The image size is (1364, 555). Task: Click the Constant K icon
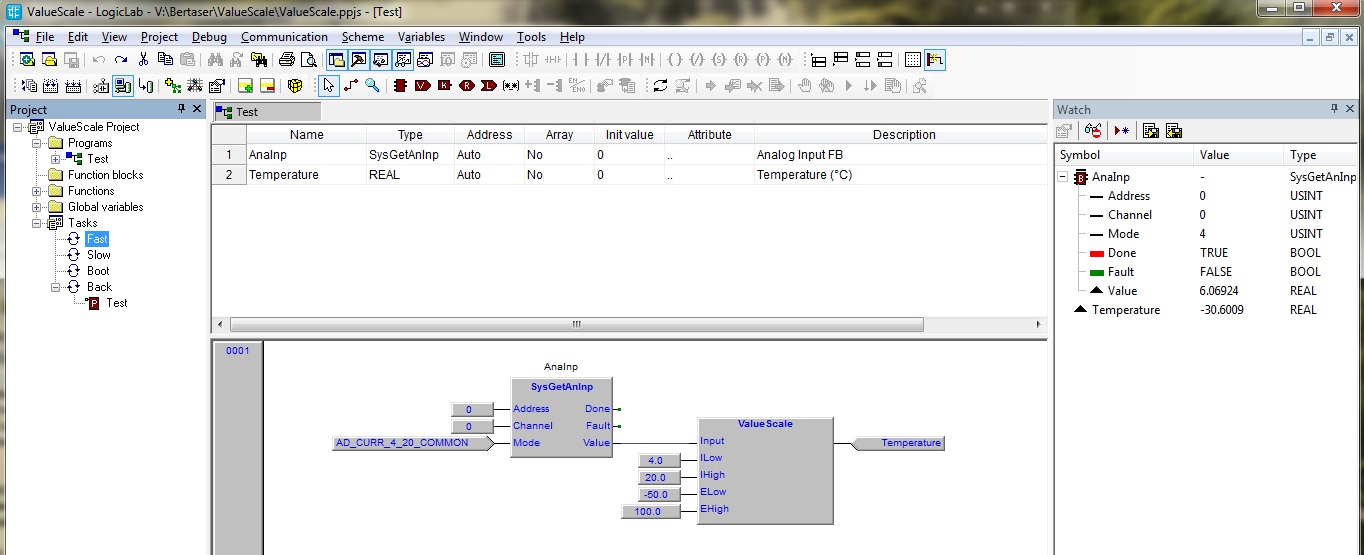(x=444, y=86)
